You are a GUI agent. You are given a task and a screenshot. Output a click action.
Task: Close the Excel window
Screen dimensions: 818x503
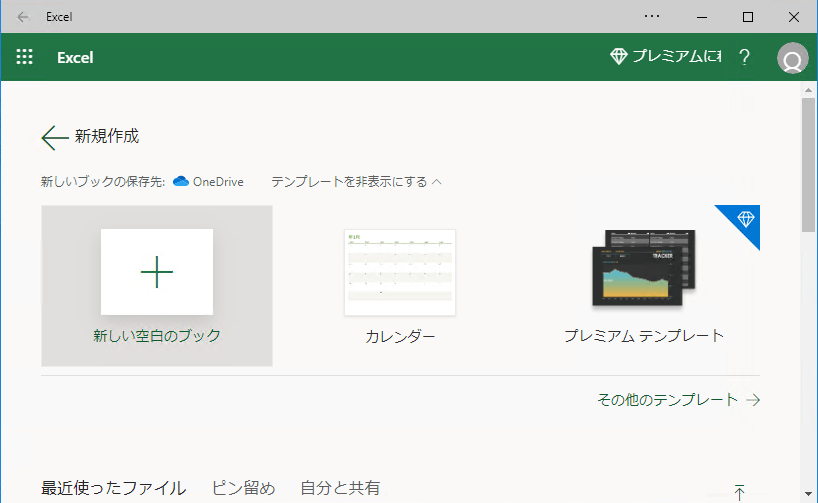click(793, 17)
